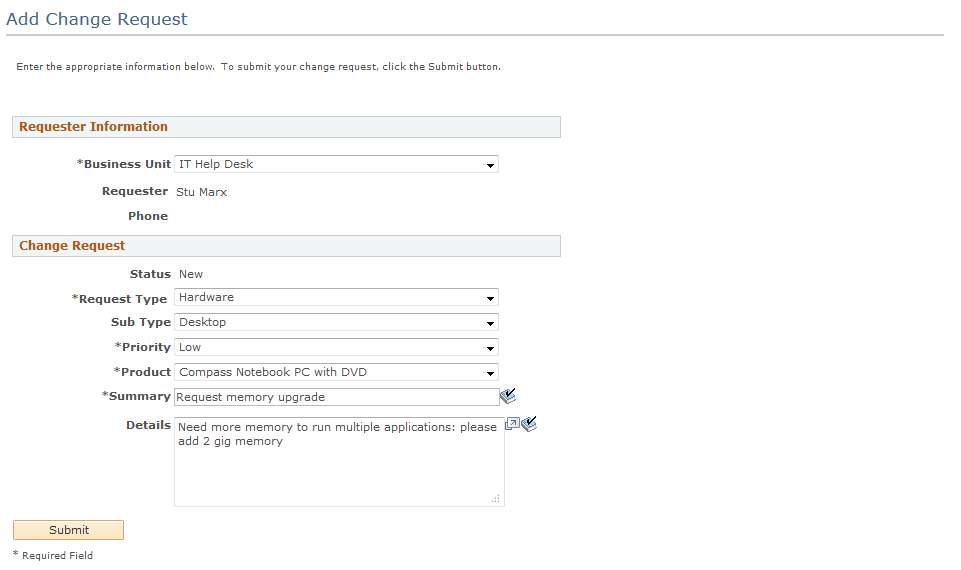Viewport: 961px width, 570px height.
Task: Click the Required Field footnote
Action: coord(53,555)
